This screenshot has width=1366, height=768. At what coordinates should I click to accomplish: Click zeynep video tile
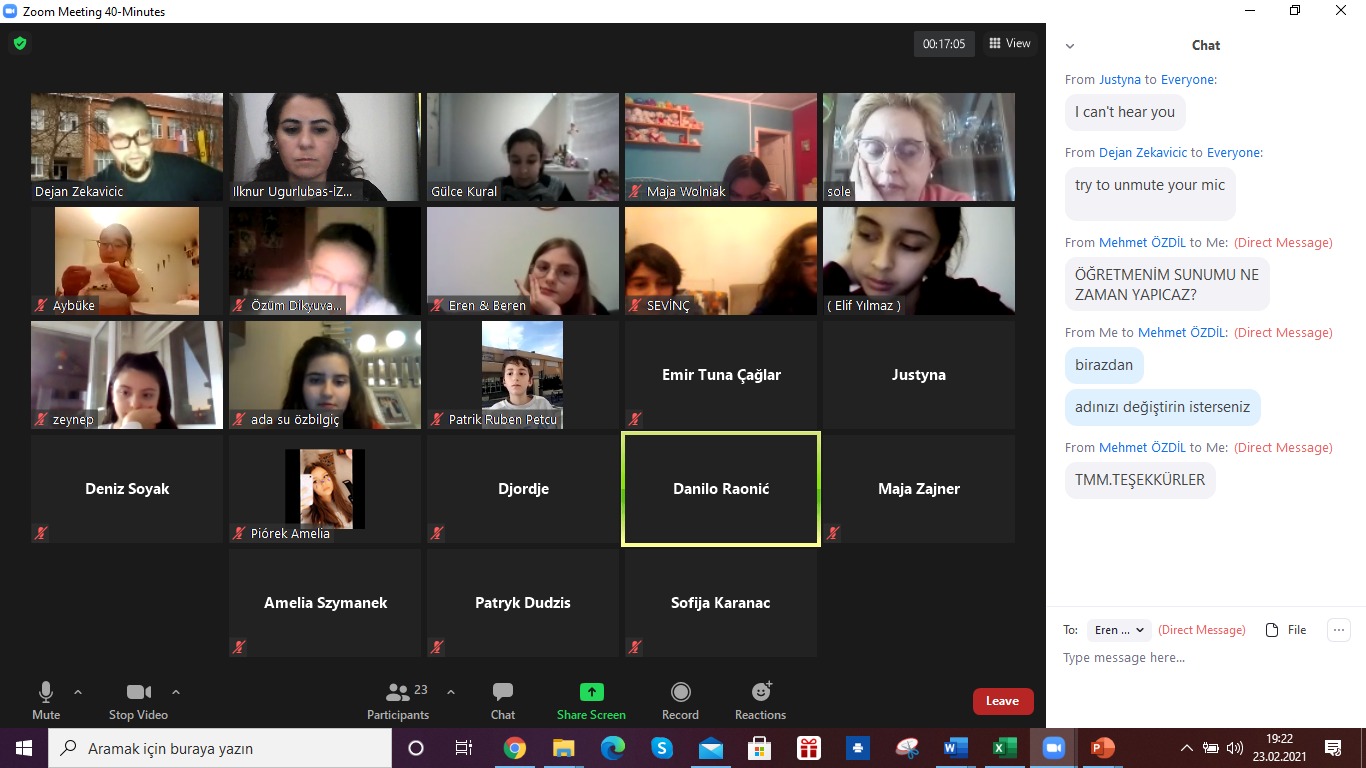click(127, 375)
